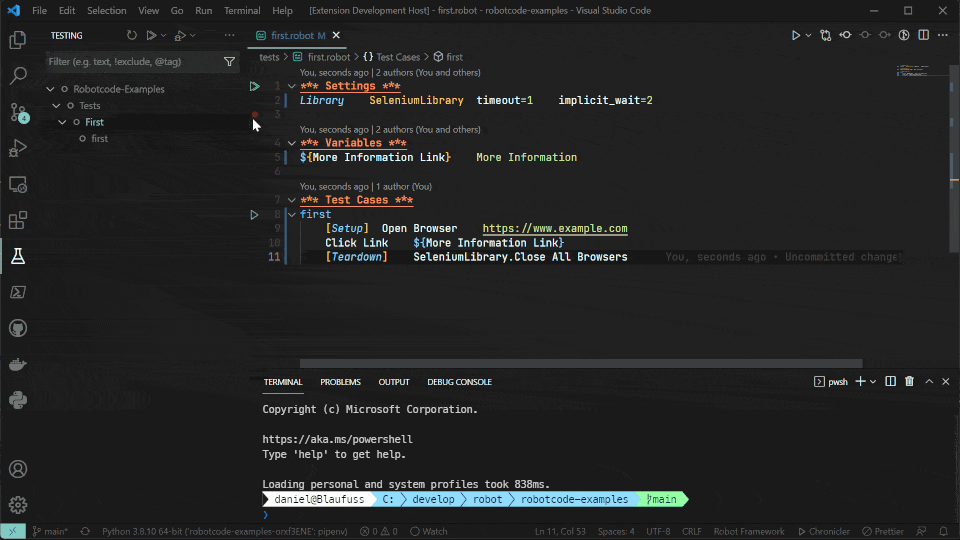Refresh tests in the Testing panel
The height and width of the screenshot is (540, 960).
[132, 36]
